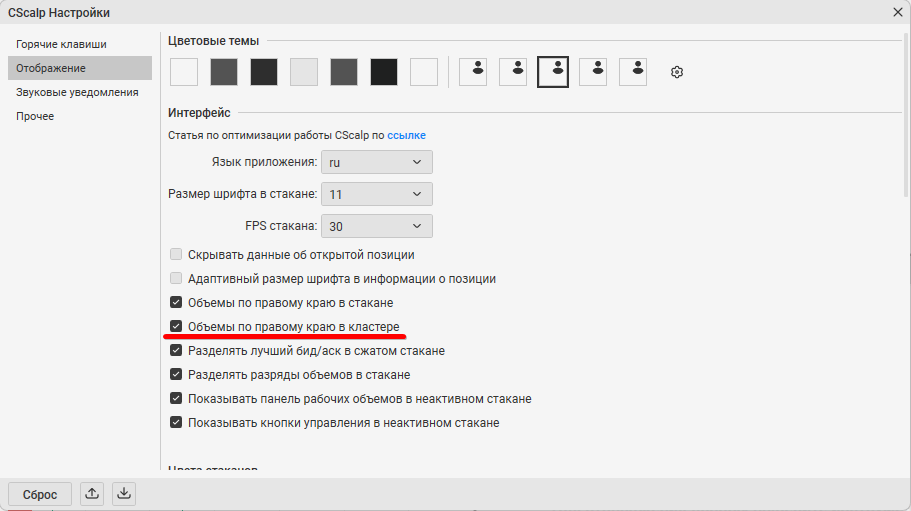This screenshot has width=911, height=511.
Task: Choose the fourth light gray theme swatch
Action: click(x=304, y=72)
